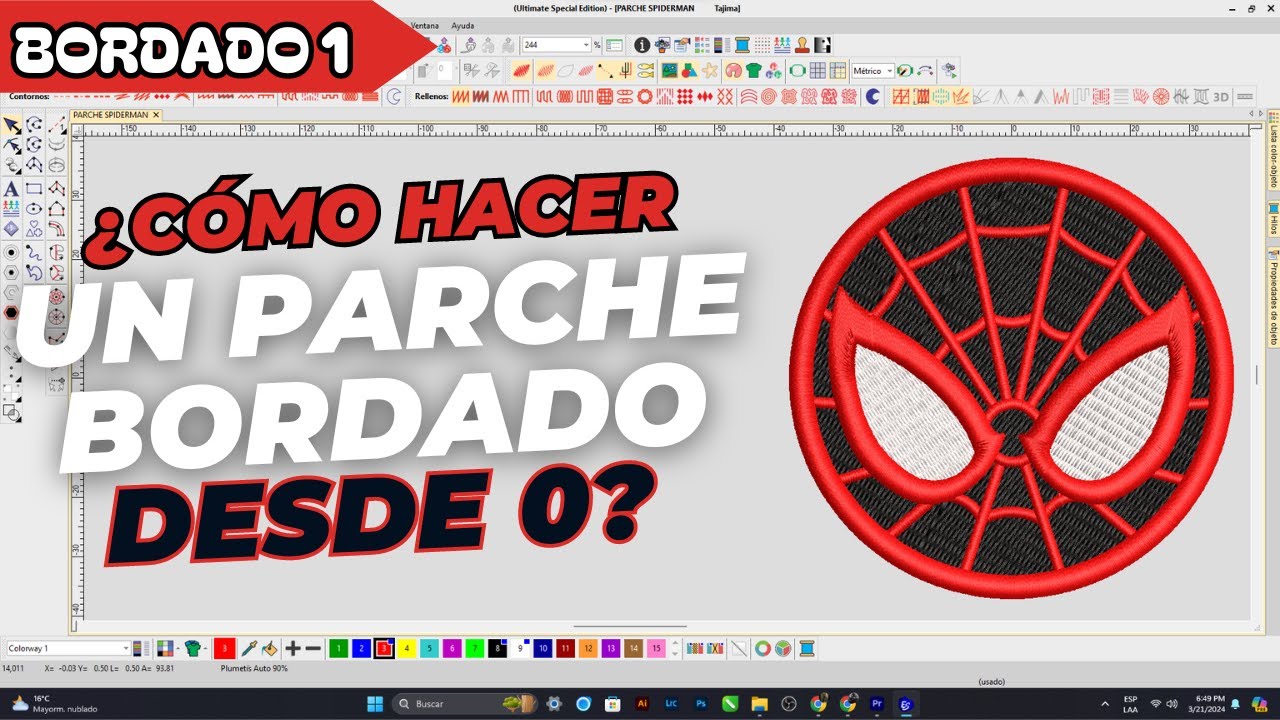This screenshot has height=720, width=1280.
Task: Open Photoshop from the taskbar
Action: coord(701,704)
